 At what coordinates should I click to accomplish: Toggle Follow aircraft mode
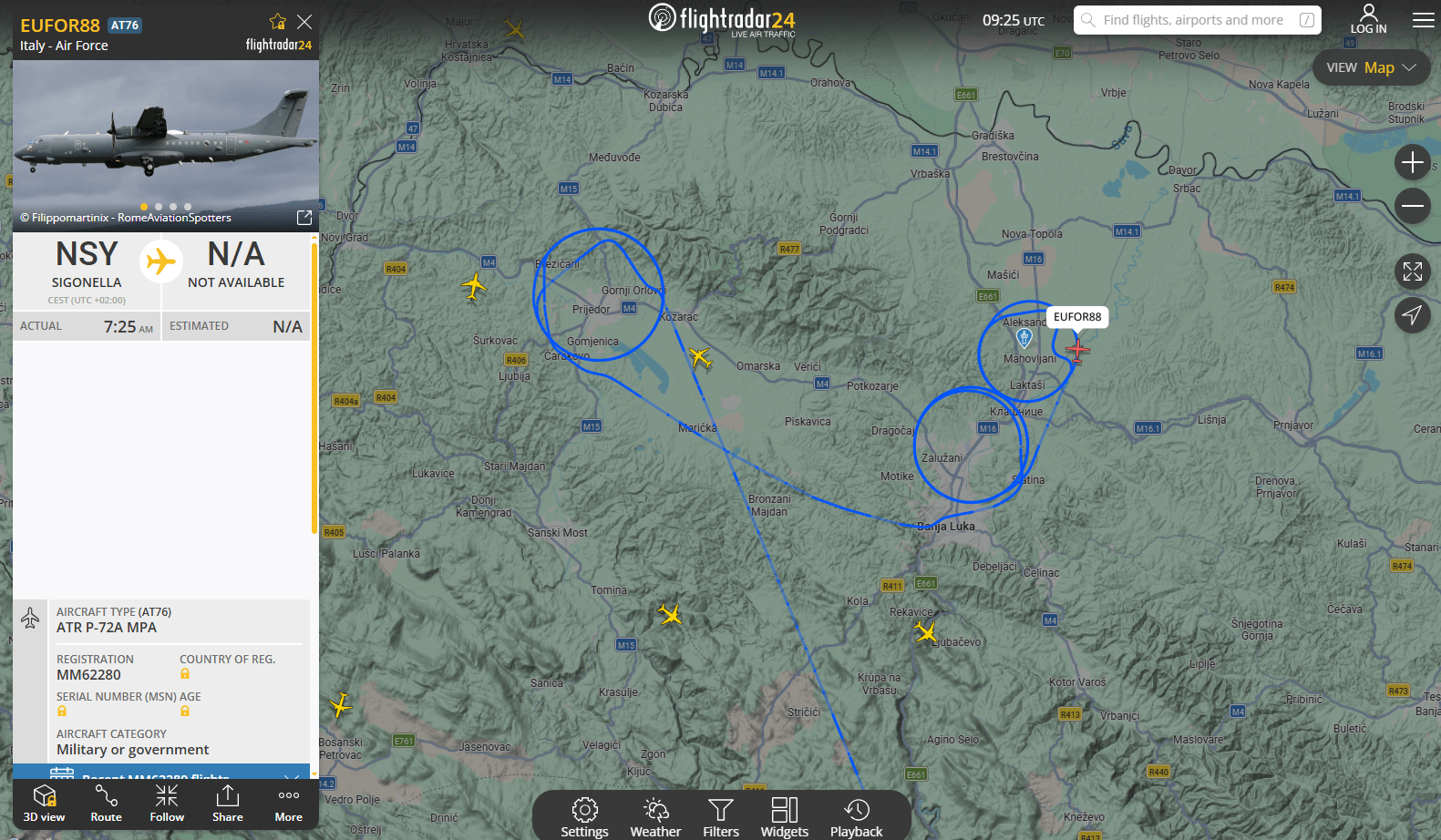click(x=167, y=803)
